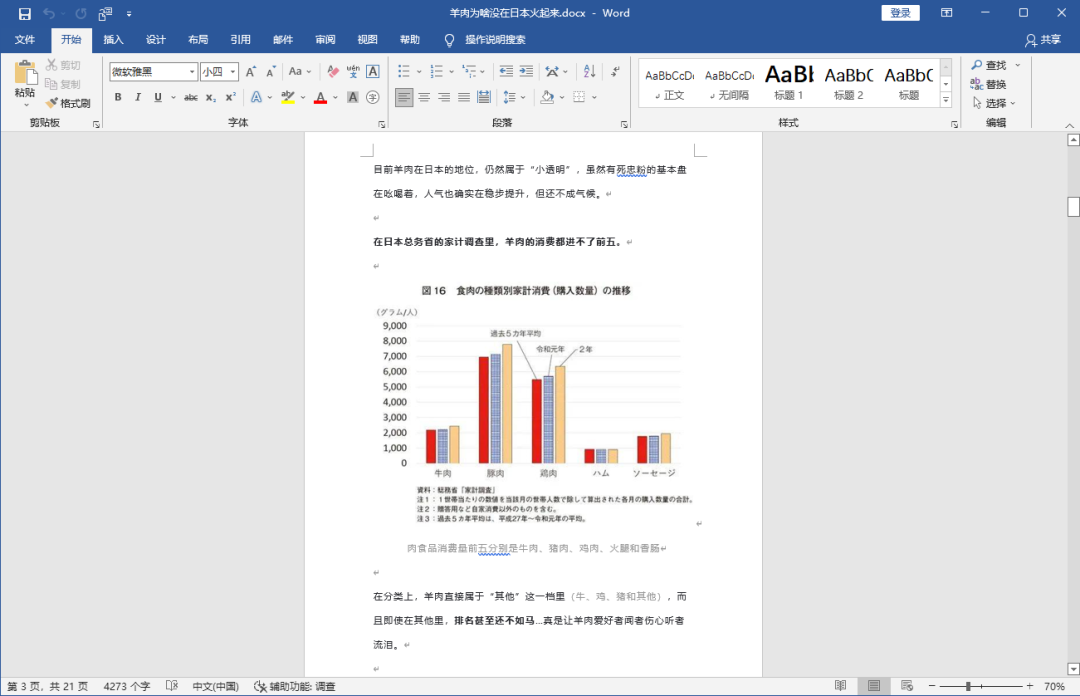Open the font name dropdown
1080x696 pixels.
pos(192,72)
